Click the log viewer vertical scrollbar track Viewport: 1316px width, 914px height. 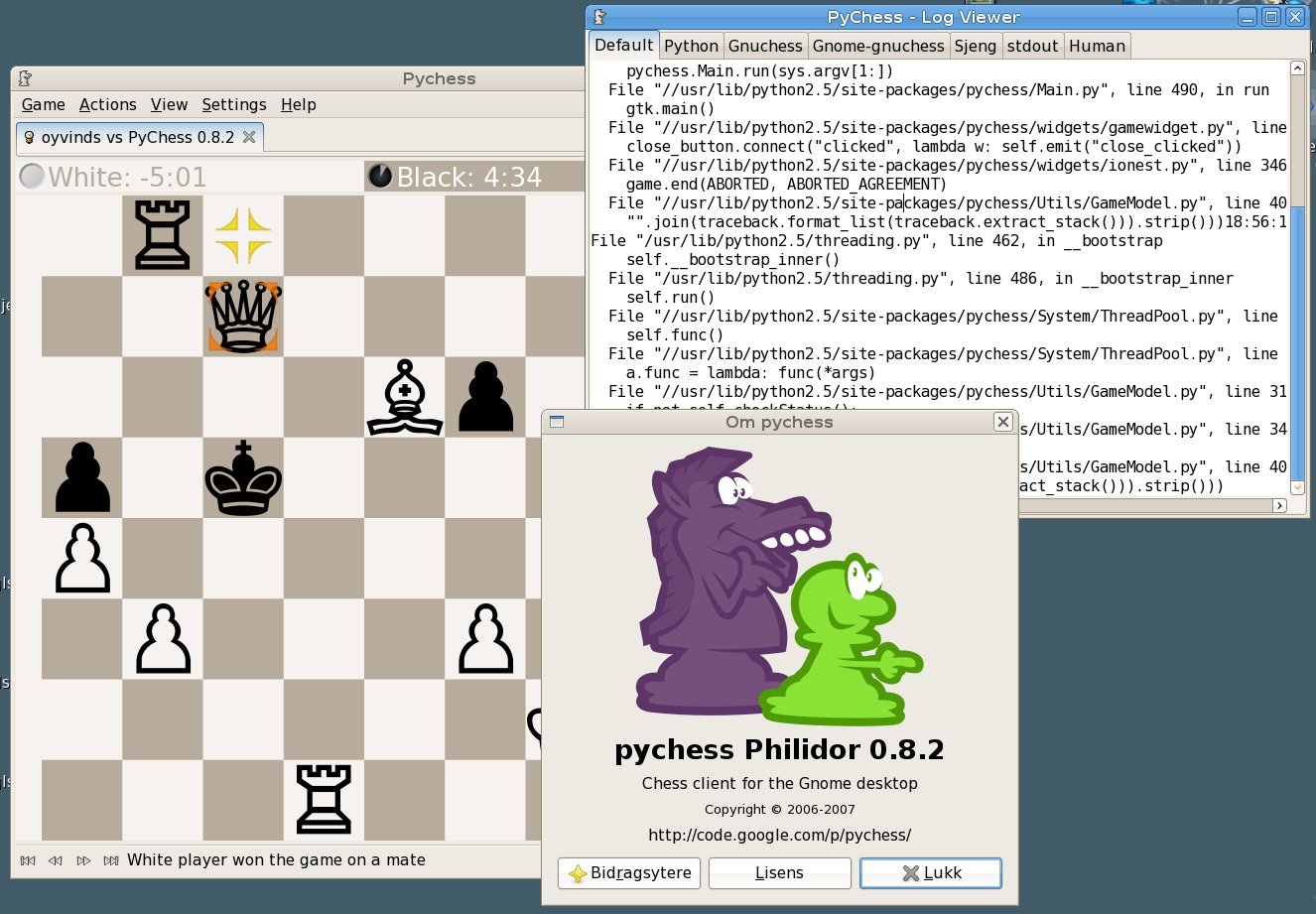pos(1297,278)
